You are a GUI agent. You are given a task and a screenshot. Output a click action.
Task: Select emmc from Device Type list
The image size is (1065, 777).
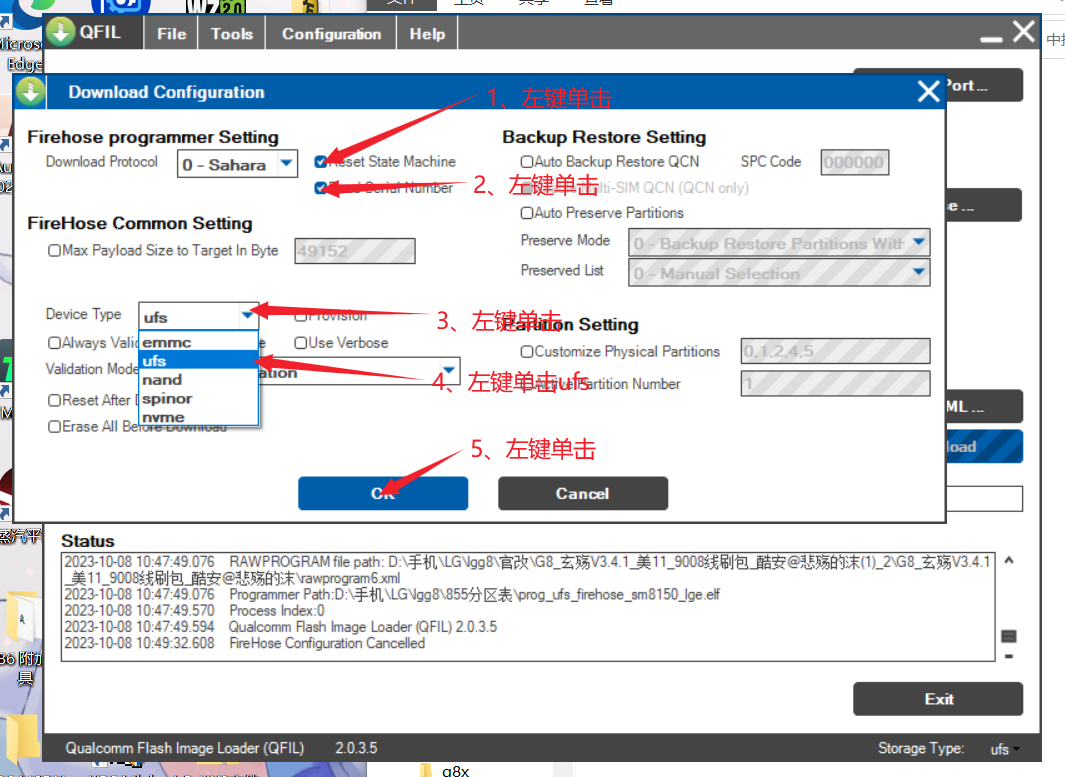point(167,342)
